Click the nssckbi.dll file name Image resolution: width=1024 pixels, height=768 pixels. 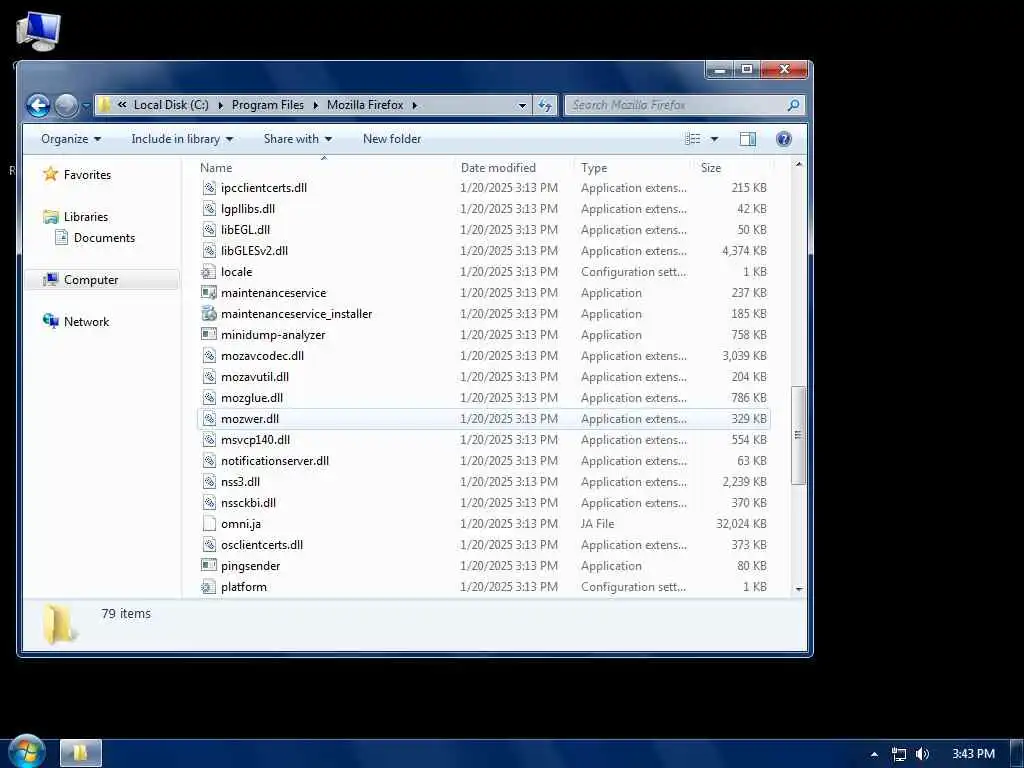click(248, 503)
